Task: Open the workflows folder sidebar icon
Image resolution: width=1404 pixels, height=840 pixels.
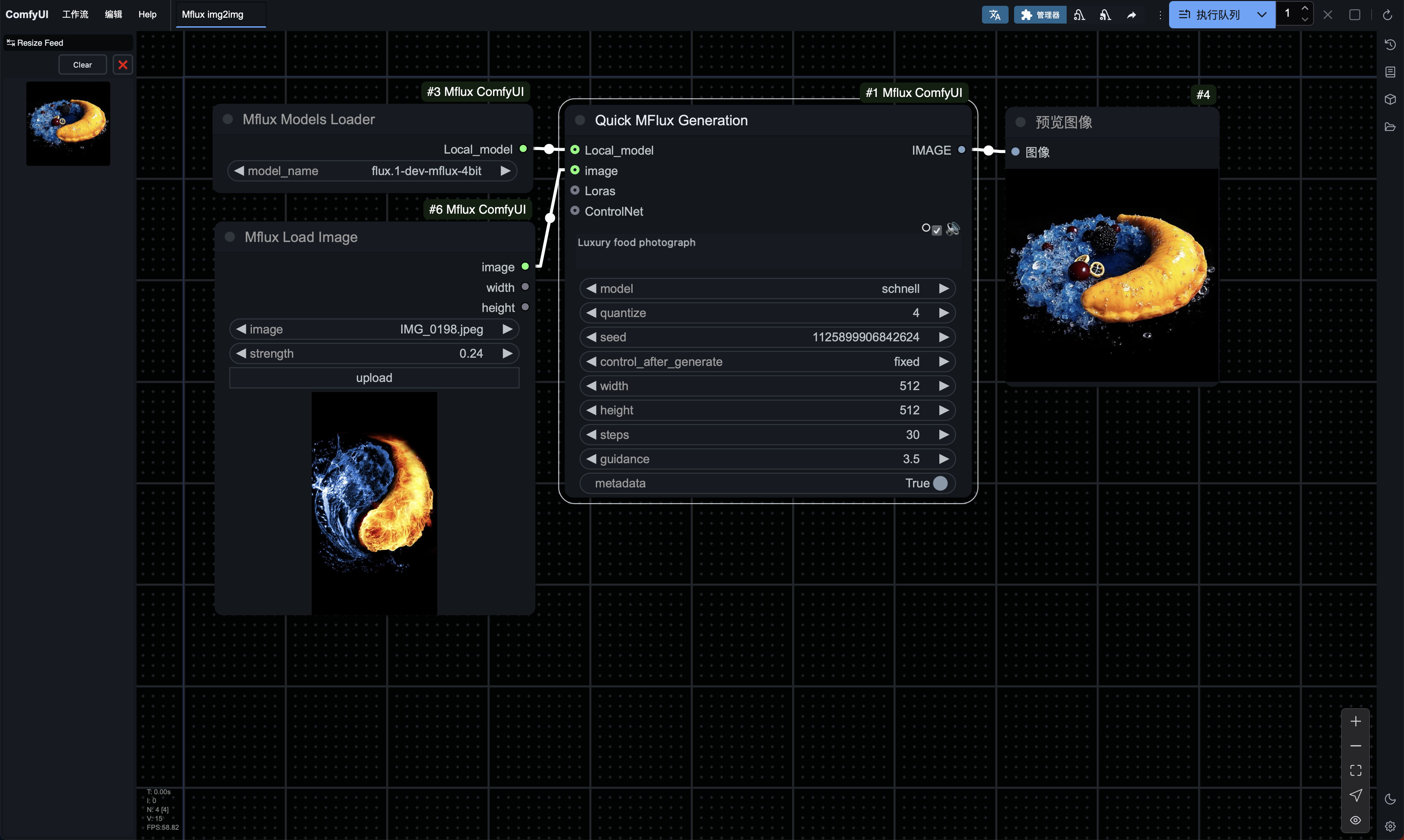Action: (1390, 127)
